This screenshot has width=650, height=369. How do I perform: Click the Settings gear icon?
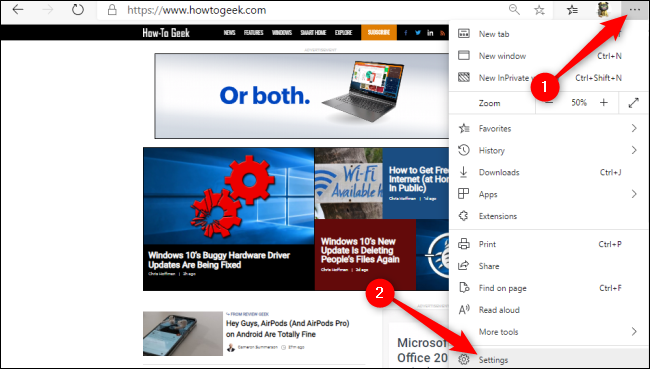point(464,359)
